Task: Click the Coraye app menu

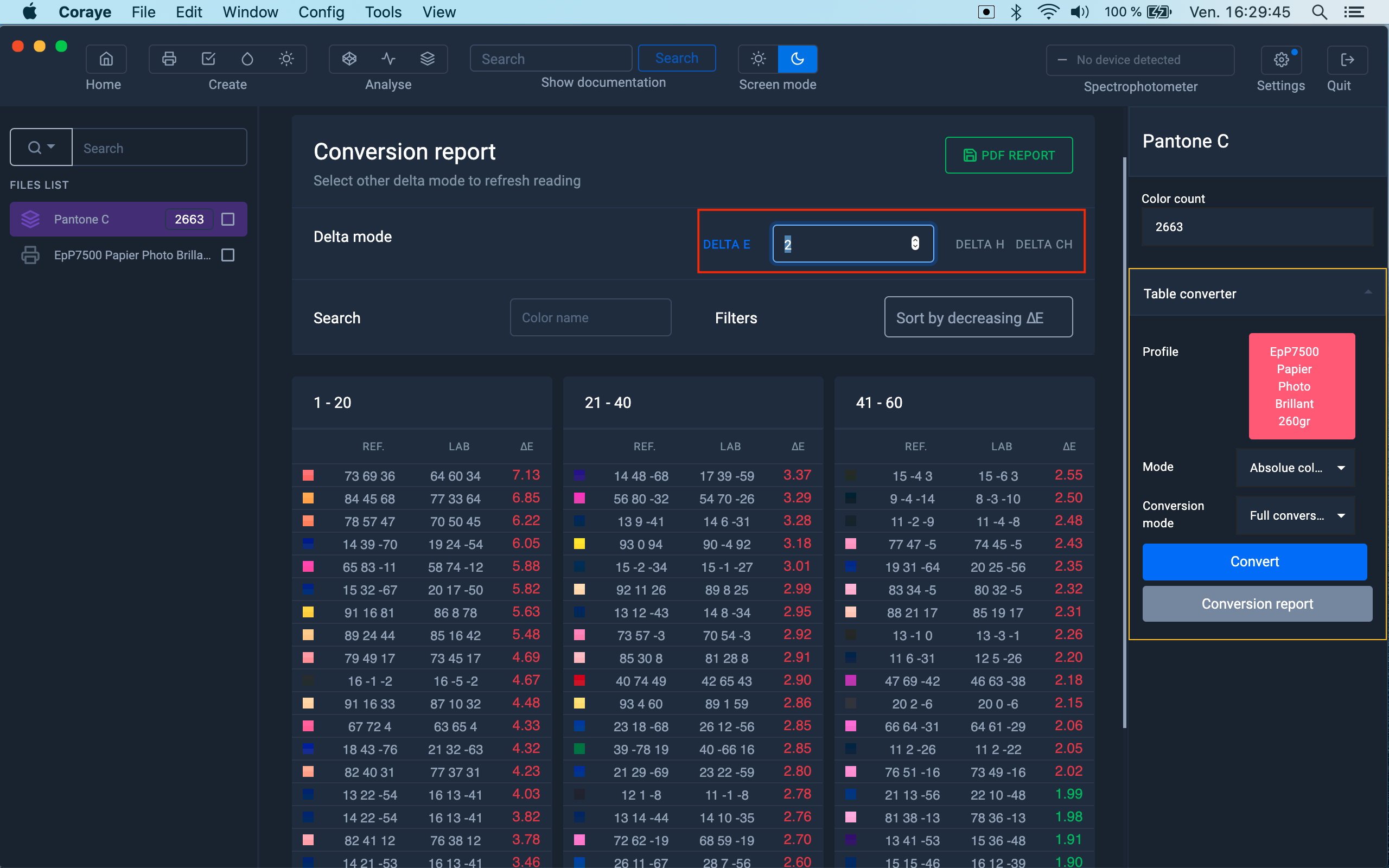Action: (85, 12)
